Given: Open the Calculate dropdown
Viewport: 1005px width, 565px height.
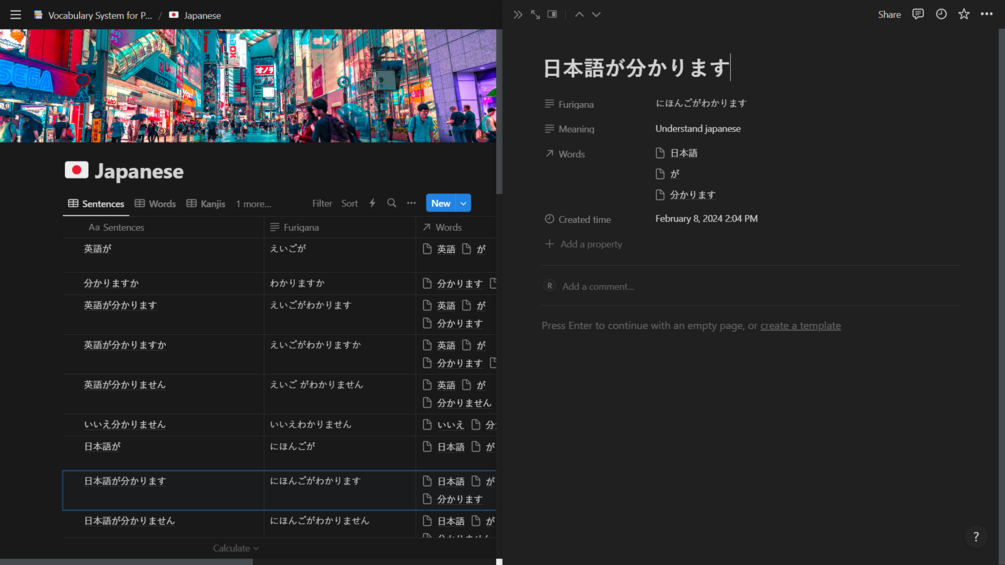Looking at the screenshot, I should pos(236,548).
